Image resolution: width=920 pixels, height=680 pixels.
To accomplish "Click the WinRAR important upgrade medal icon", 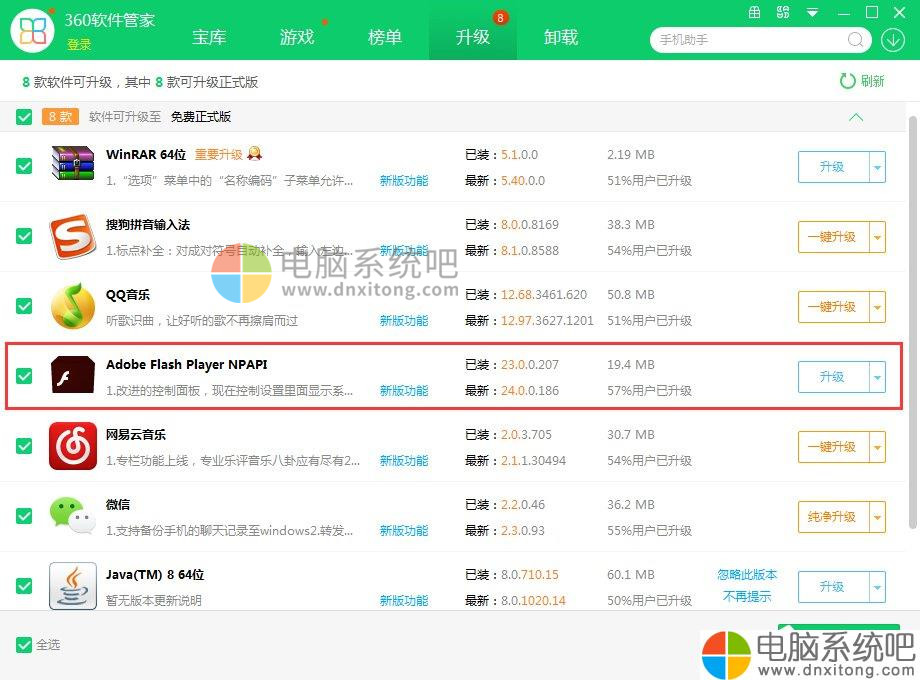I will 255,153.
